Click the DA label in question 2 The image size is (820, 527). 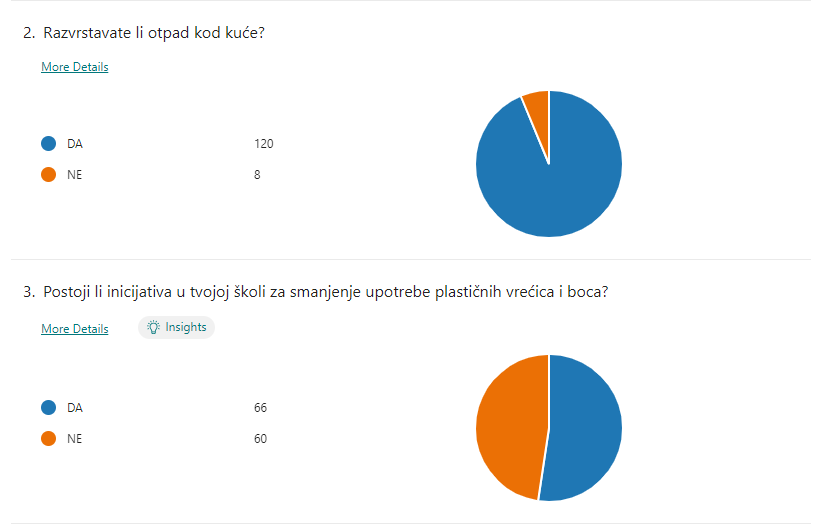tap(75, 144)
